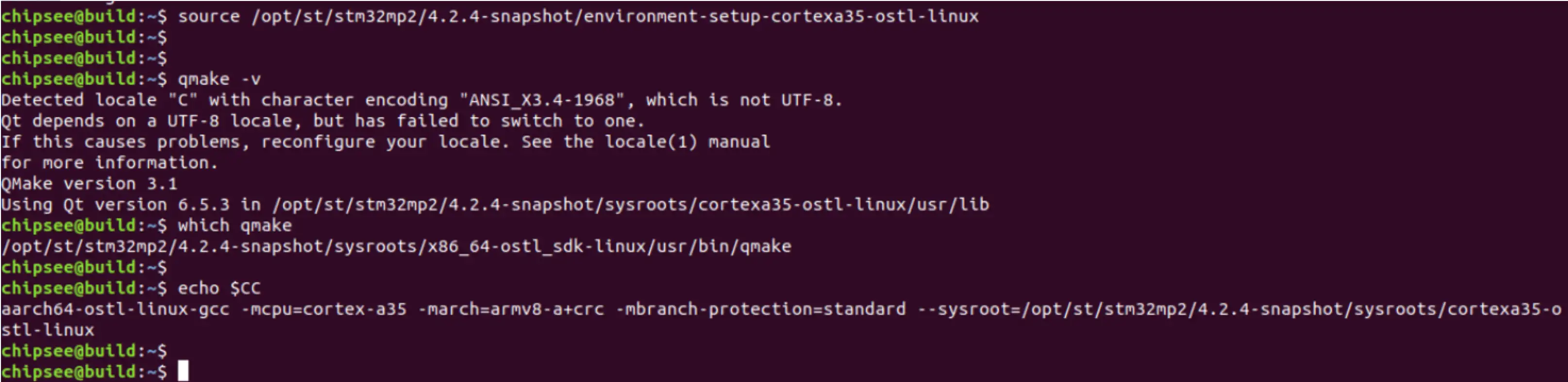Screen dimensions: 1568x382
Task: Click the x86_64 qmake path output
Action: (x=396, y=247)
